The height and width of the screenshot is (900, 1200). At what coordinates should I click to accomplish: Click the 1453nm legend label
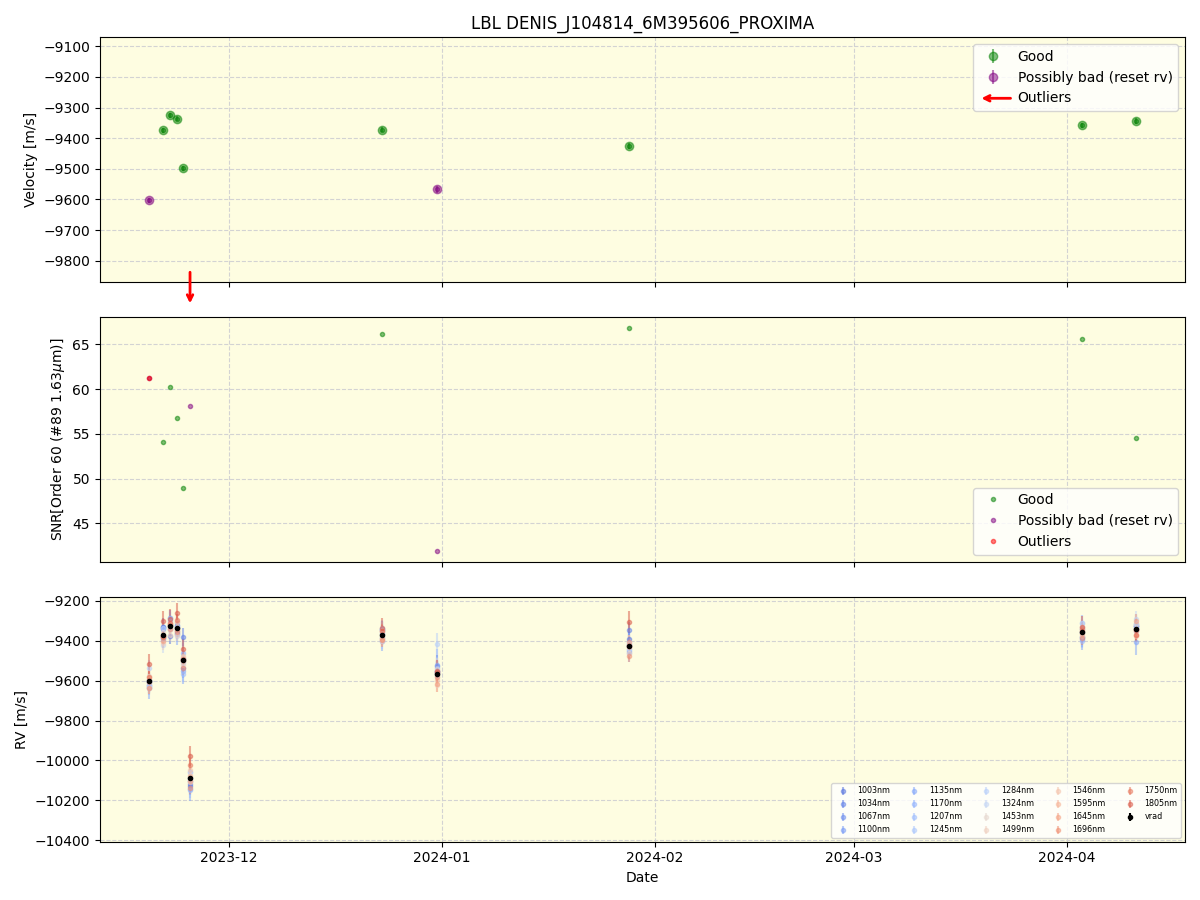point(1018,816)
